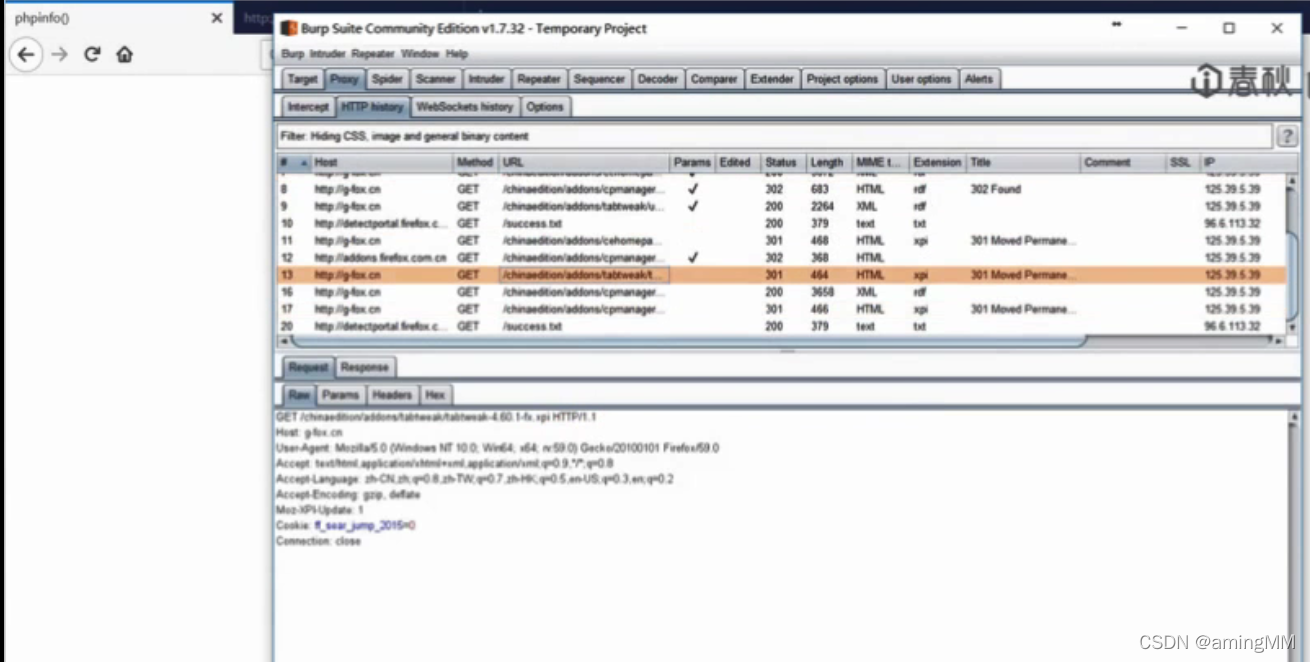Select row 12 host addons.firefox.com.cn
The width and height of the screenshot is (1310, 662).
779,258
